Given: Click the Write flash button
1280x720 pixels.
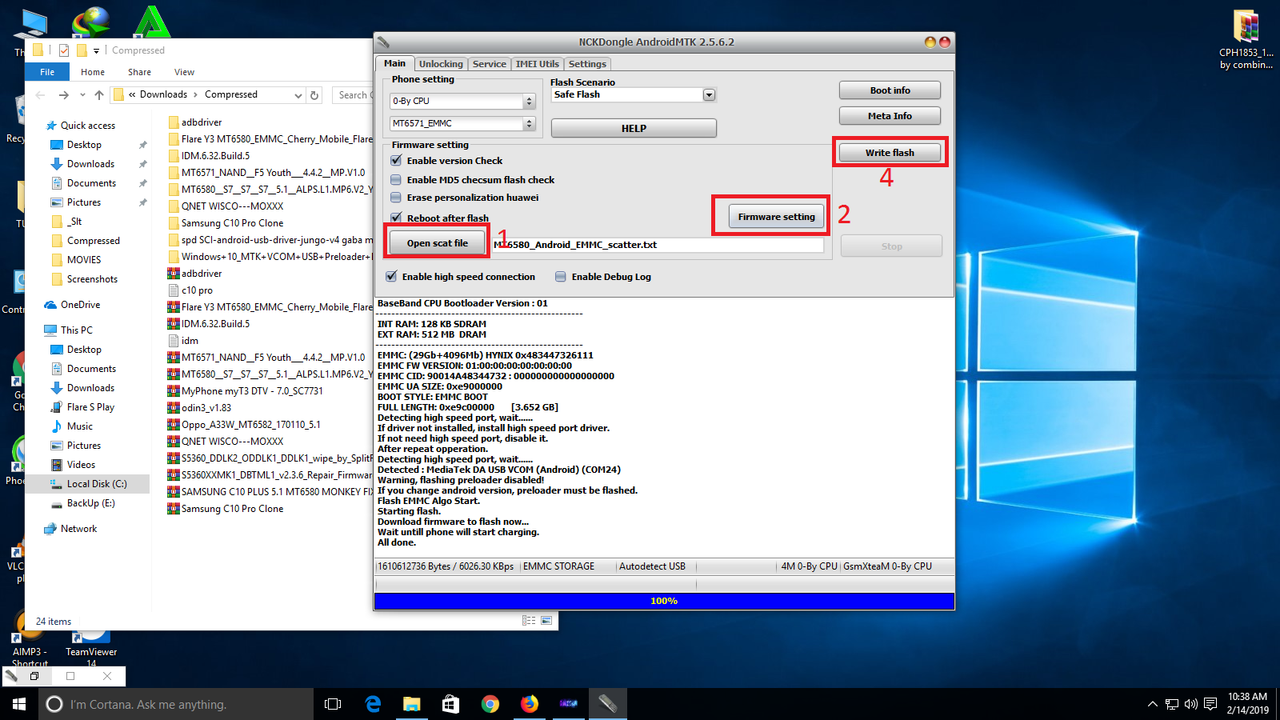Looking at the screenshot, I should 889,151.
